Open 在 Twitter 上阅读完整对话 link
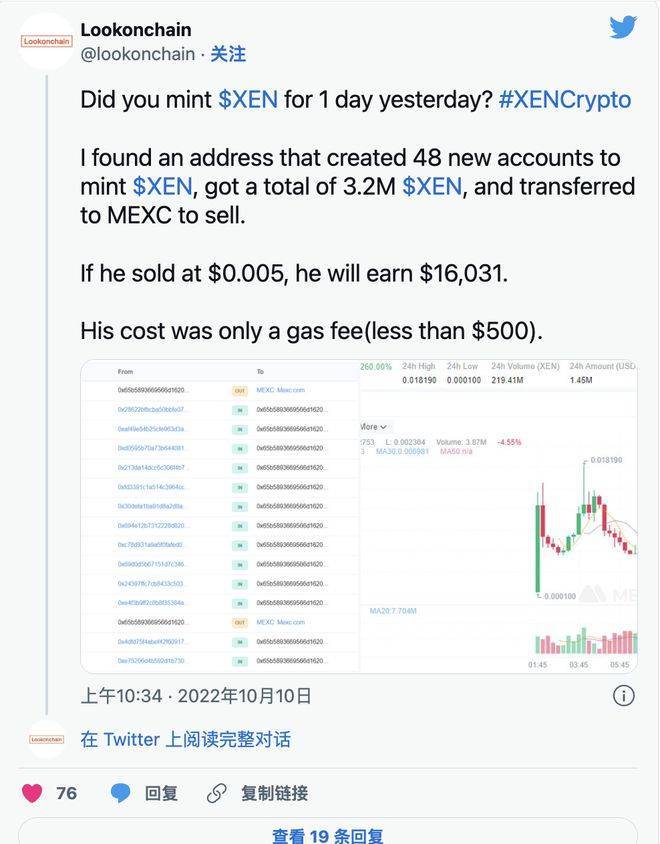The image size is (660, 844). point(185,740)
